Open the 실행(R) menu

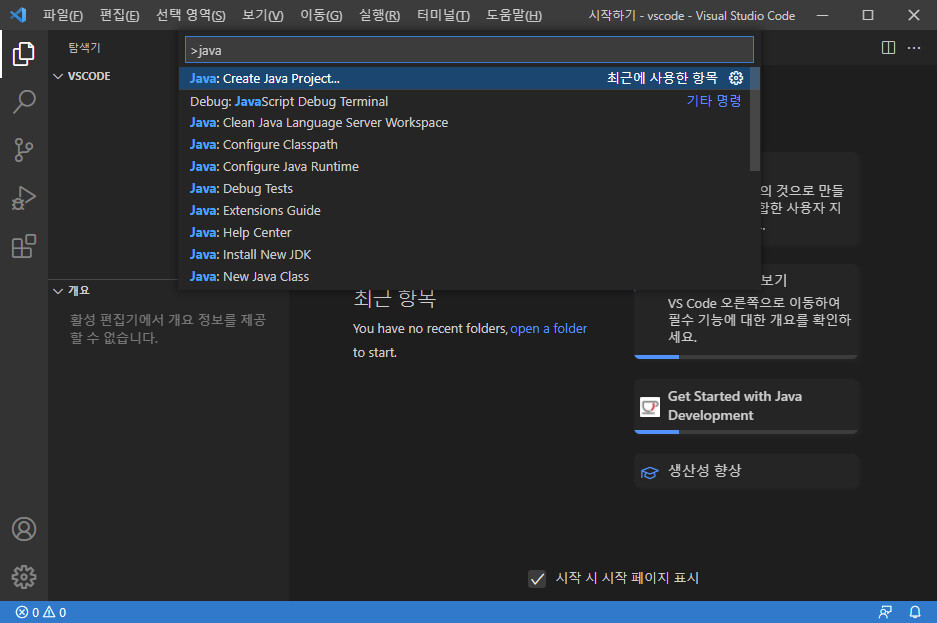(379, 15)
